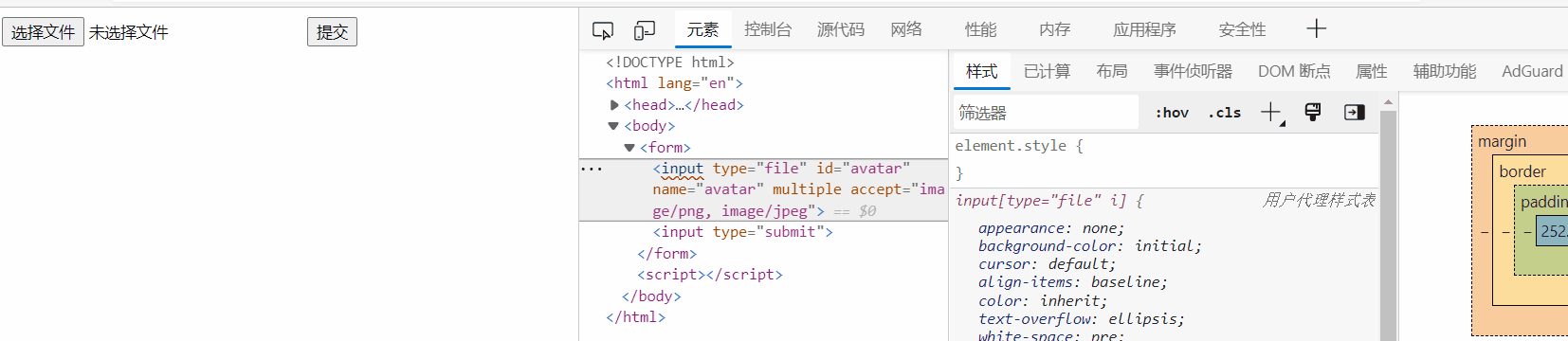This screenshot has width=1568, height=341.
Task: Toggle device emulation icon
Action: [x=645, y=30]
